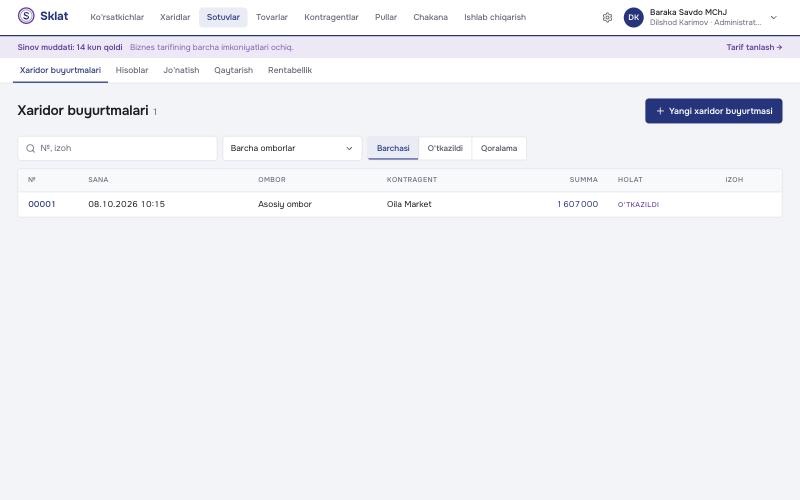800x500 pixels.
Task: Filter orders by Qoralama status
Action: [x=499, y=148]
